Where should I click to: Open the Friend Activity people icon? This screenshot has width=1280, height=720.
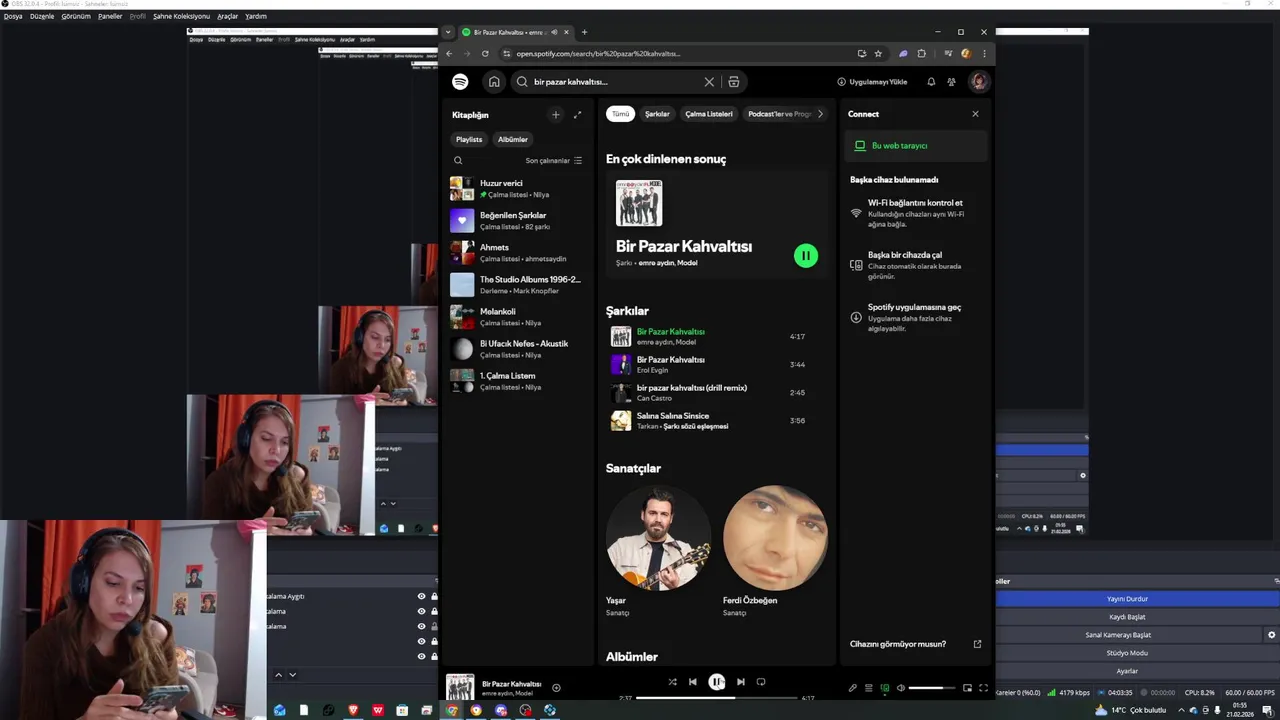coord(951,82)
